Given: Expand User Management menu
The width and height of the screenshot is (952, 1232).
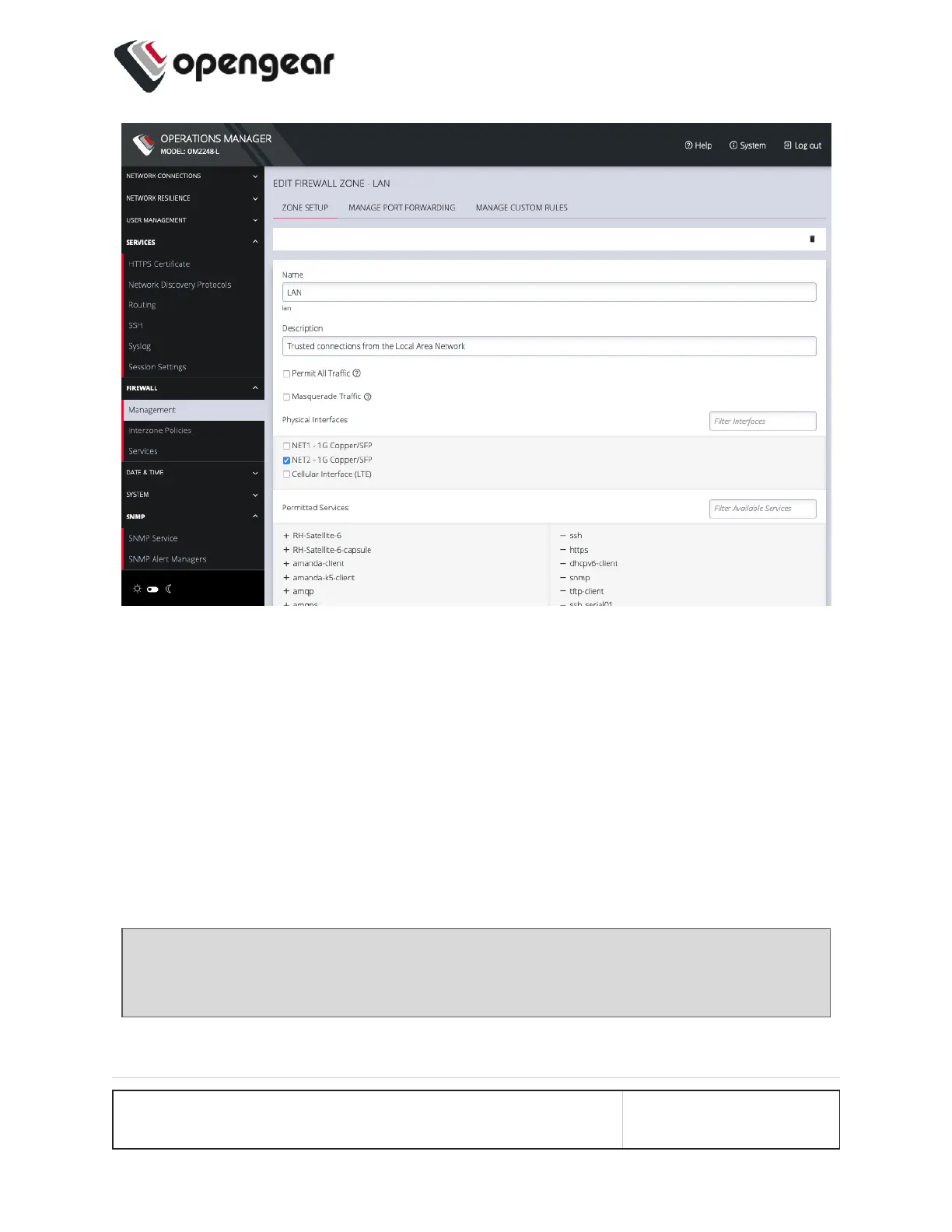Looking at the screenshot, I should pos(193,220).
